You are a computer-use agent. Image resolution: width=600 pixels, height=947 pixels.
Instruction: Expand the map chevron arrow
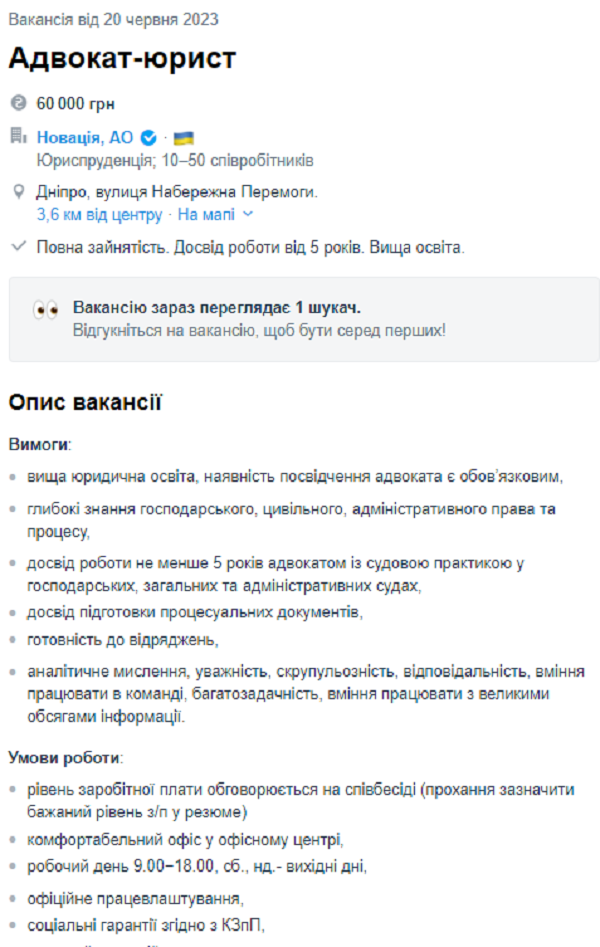point(248,214)
